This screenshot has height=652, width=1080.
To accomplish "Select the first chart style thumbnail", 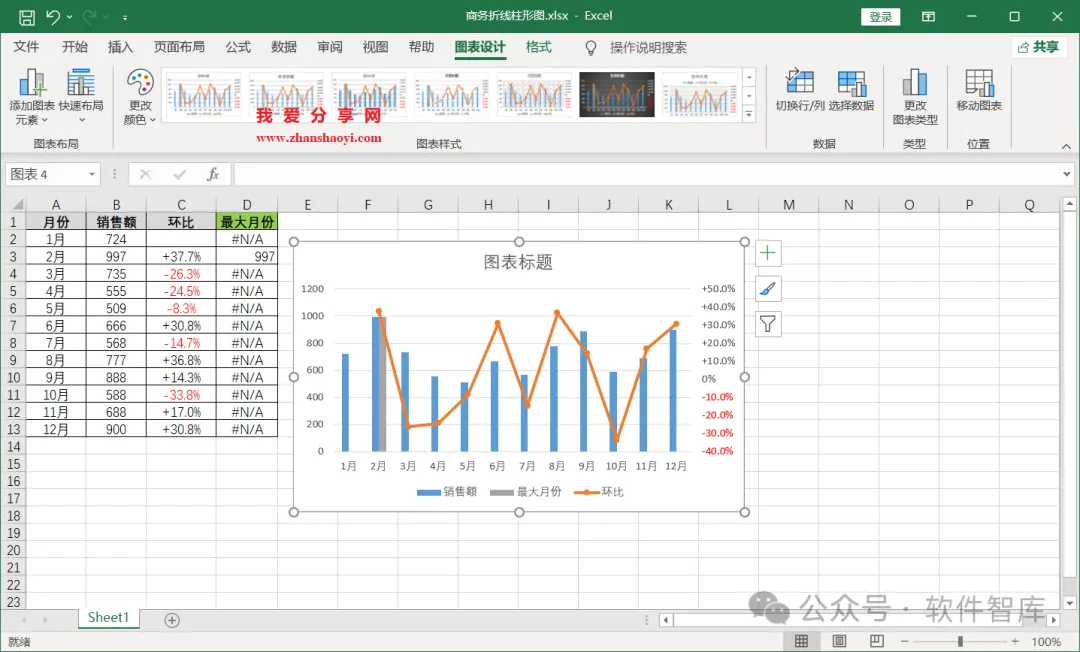I will 204,94.
